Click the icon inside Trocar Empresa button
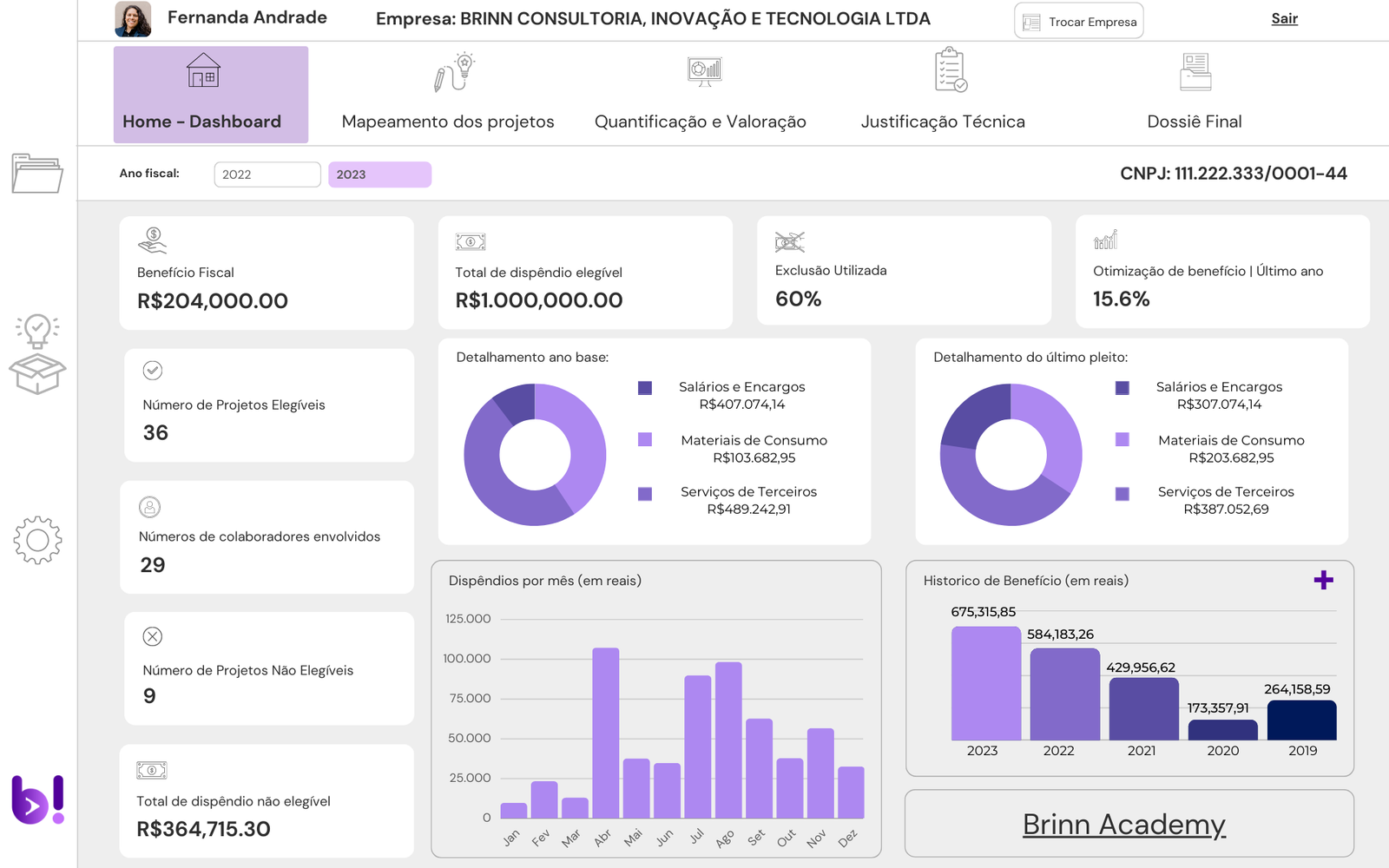 (1031, 23)
